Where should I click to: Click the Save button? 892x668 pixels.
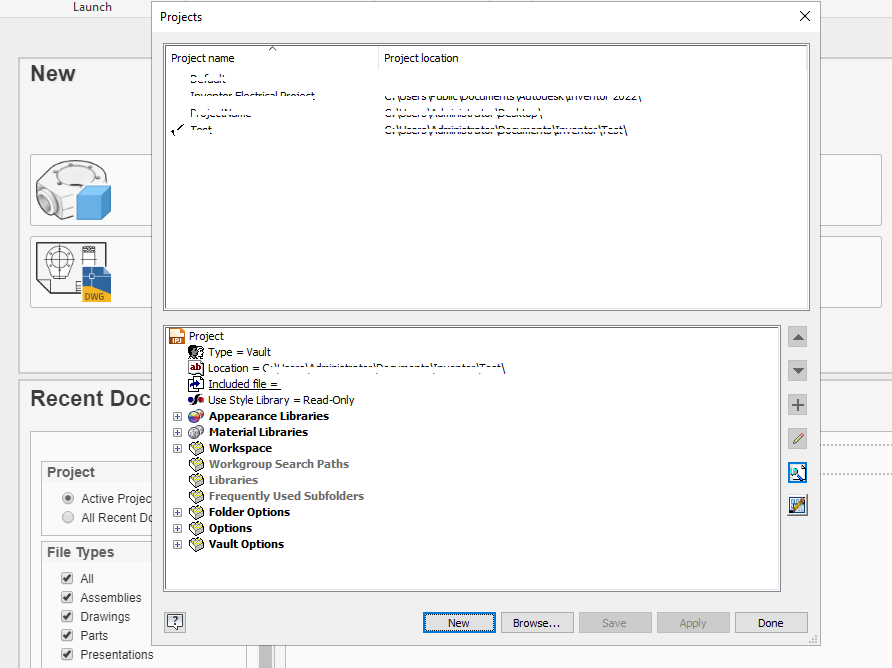pyautogui.click(x=614, y=623)
